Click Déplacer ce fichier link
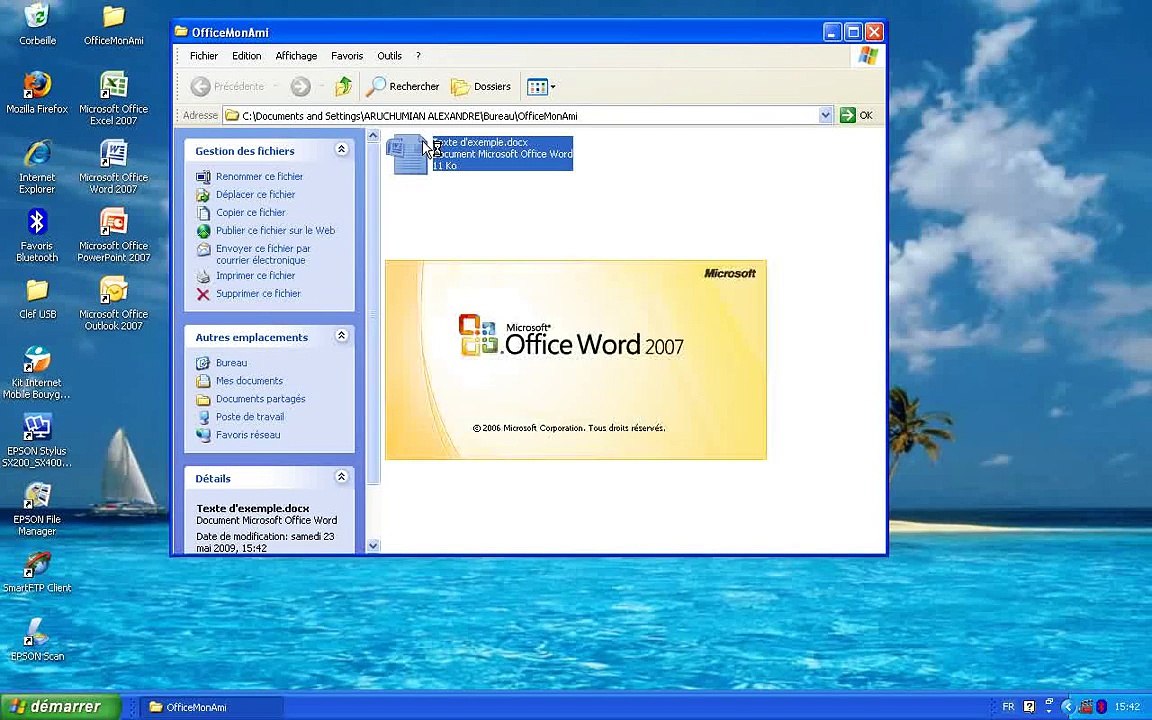 point(255,195)
